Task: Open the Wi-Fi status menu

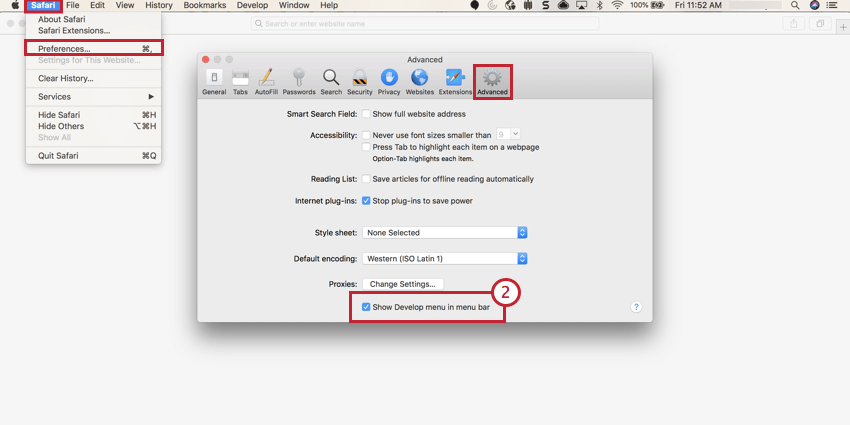Action: pyautogui.click(x=617, y=5)
